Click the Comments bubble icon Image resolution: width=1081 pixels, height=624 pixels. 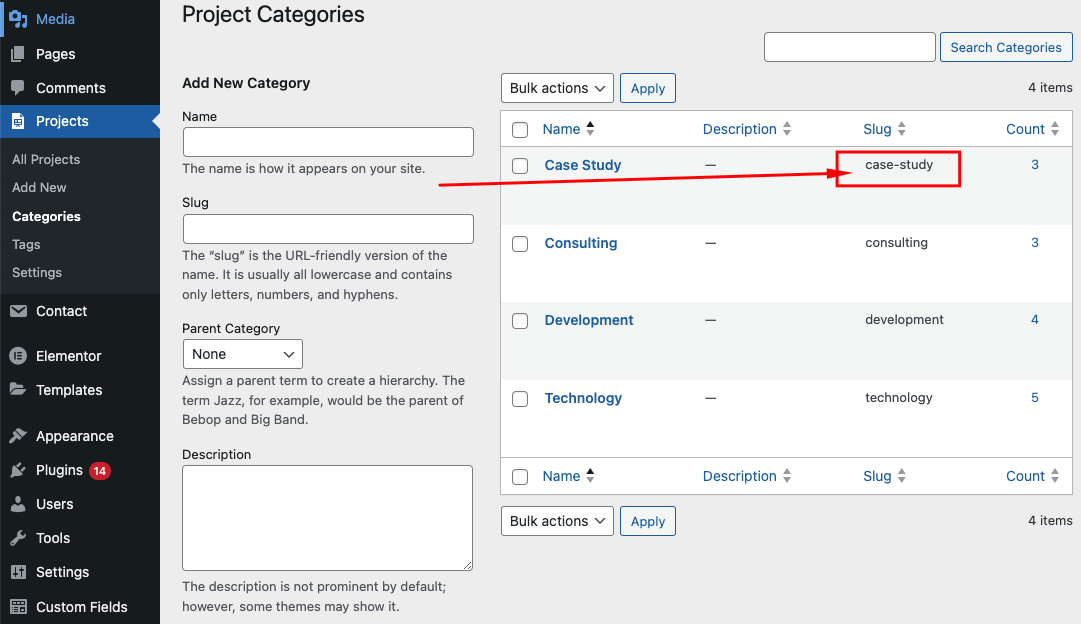[x=18, y=88]
